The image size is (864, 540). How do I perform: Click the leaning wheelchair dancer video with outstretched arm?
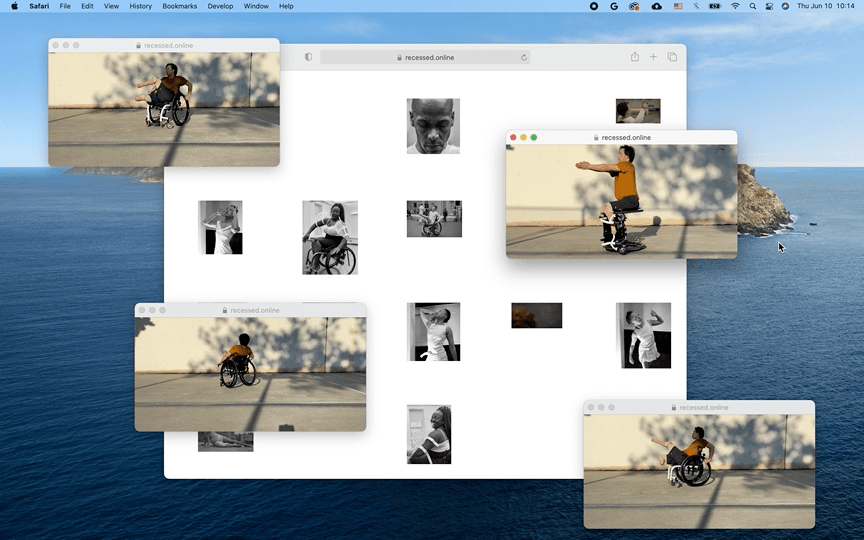tap(699, 472)
